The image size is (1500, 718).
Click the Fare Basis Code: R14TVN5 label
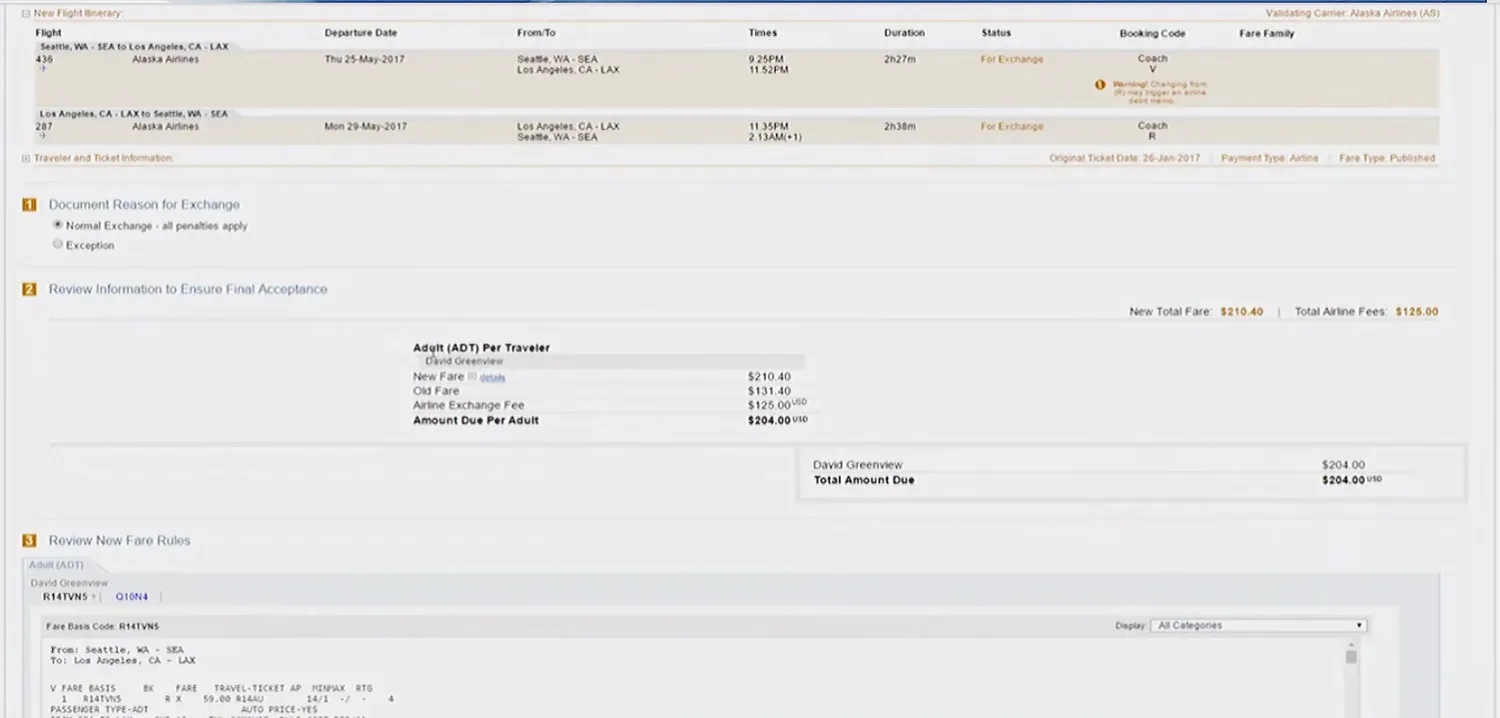[x=102, y=626]
